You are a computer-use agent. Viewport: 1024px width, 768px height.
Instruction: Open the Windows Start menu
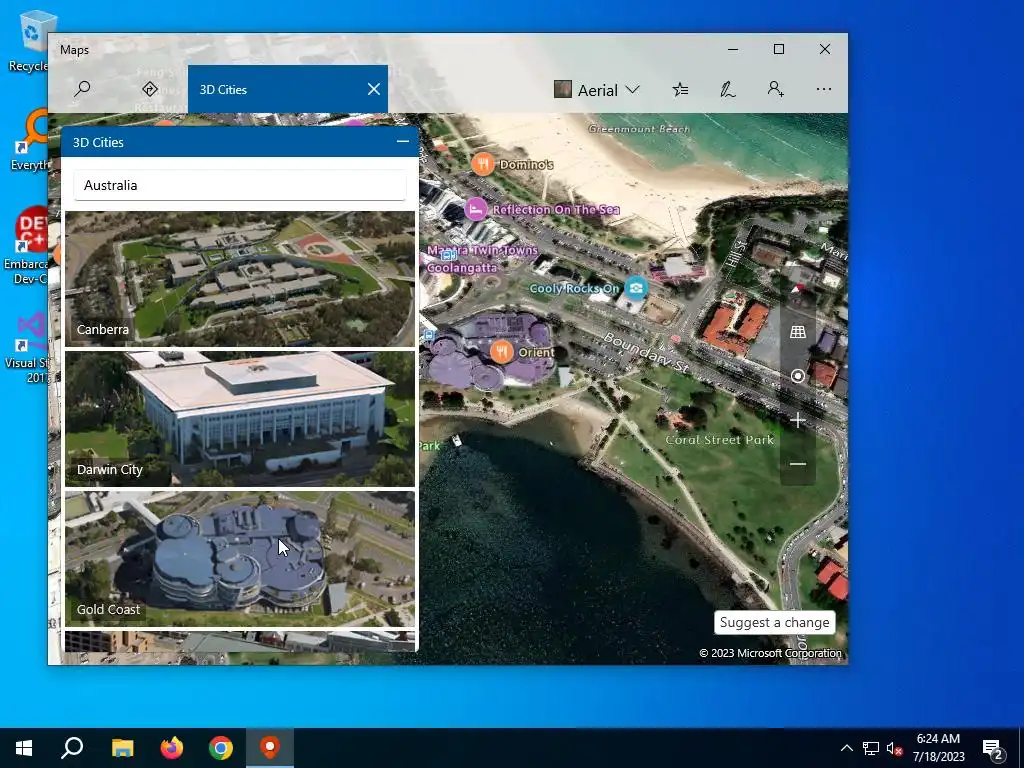click(x=24, y=748)
